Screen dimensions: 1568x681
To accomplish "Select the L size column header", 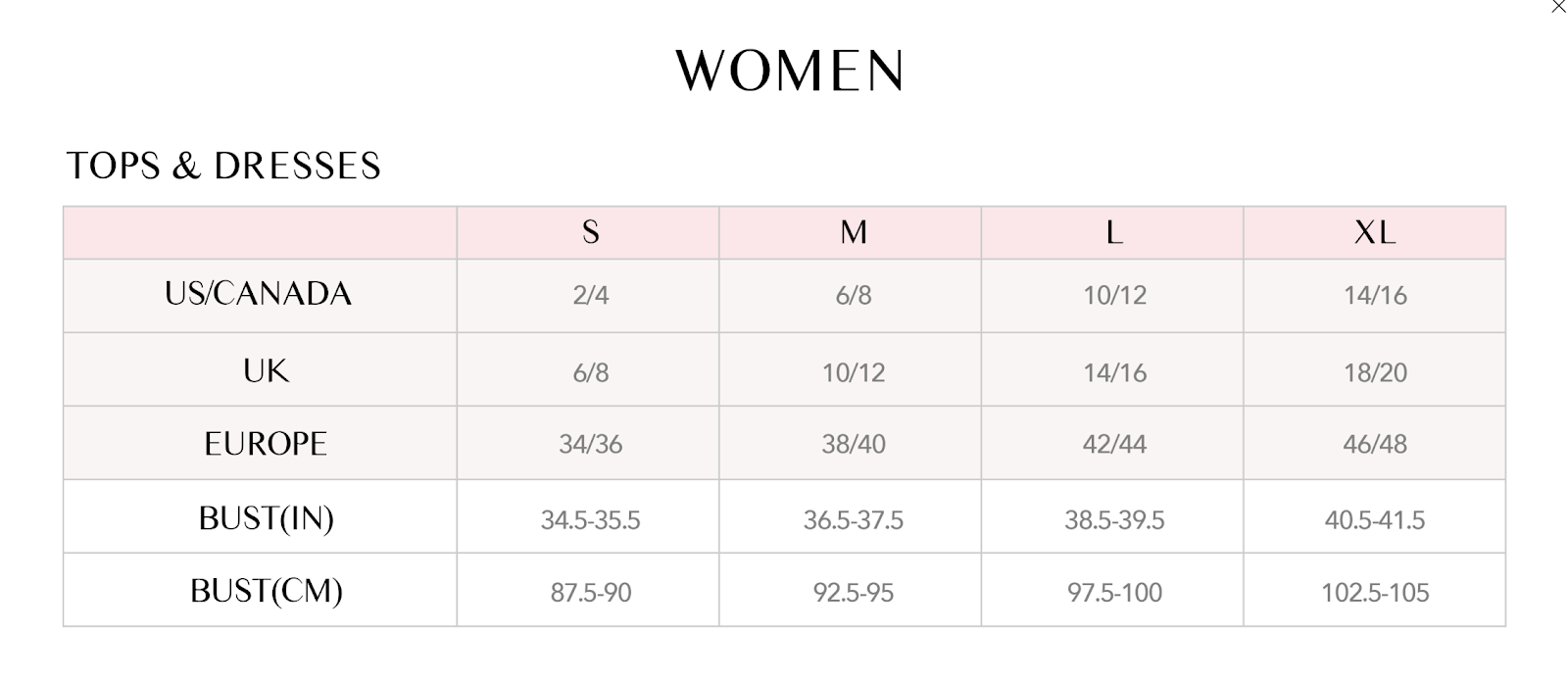I will tap(1113, 232).
